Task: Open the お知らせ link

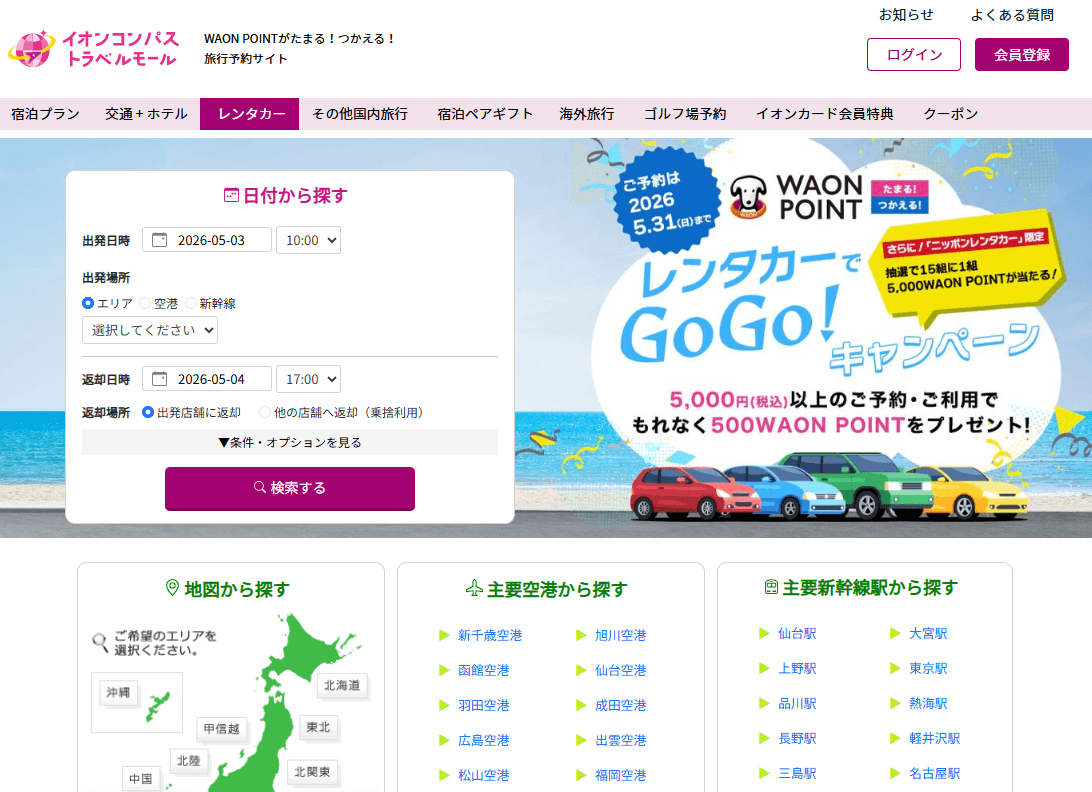Action: (x=906, y=15)
